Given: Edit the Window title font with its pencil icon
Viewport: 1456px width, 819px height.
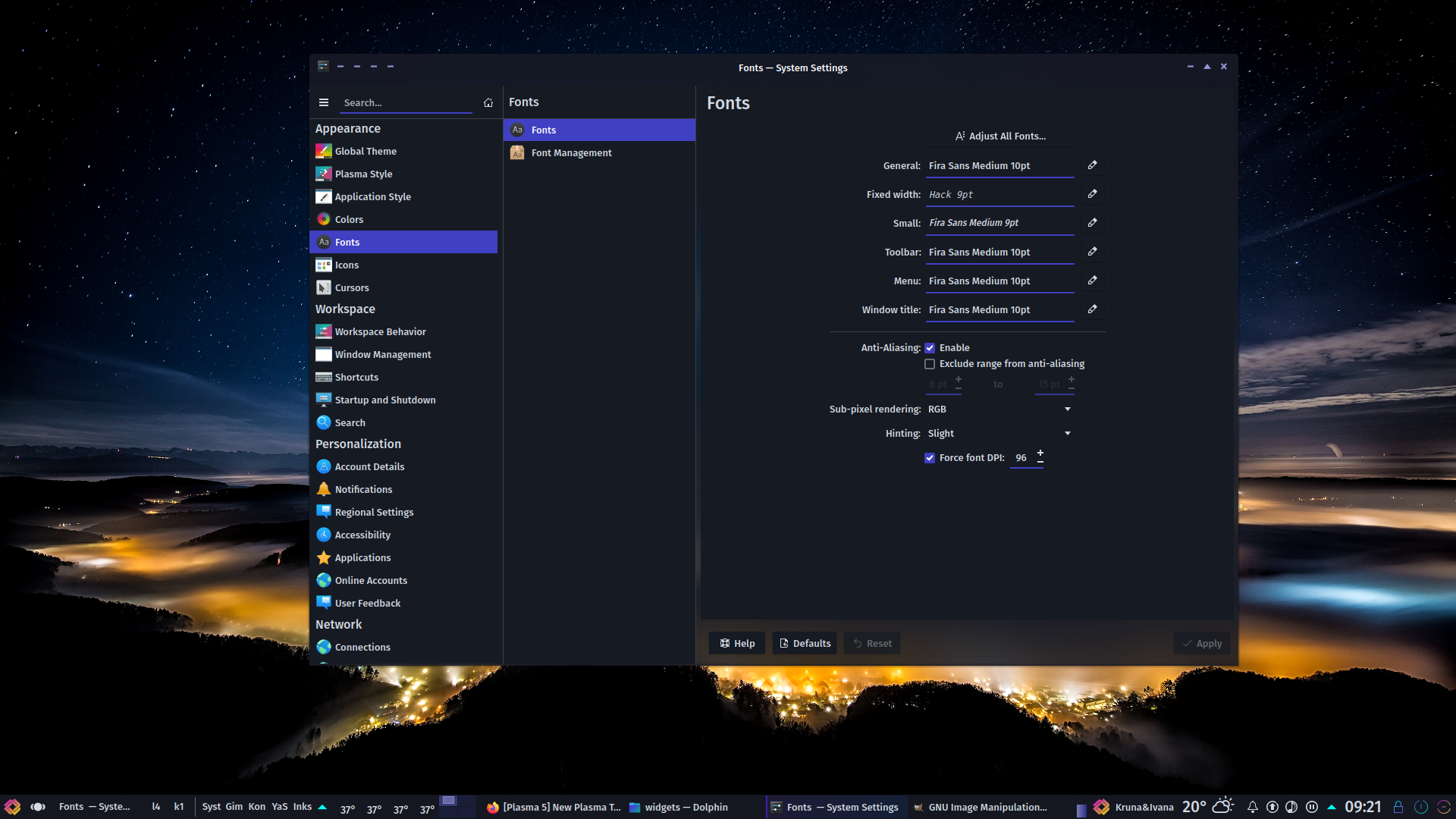Looking at the screenshot, I should pyautogui.click(x=1092, y=309).
